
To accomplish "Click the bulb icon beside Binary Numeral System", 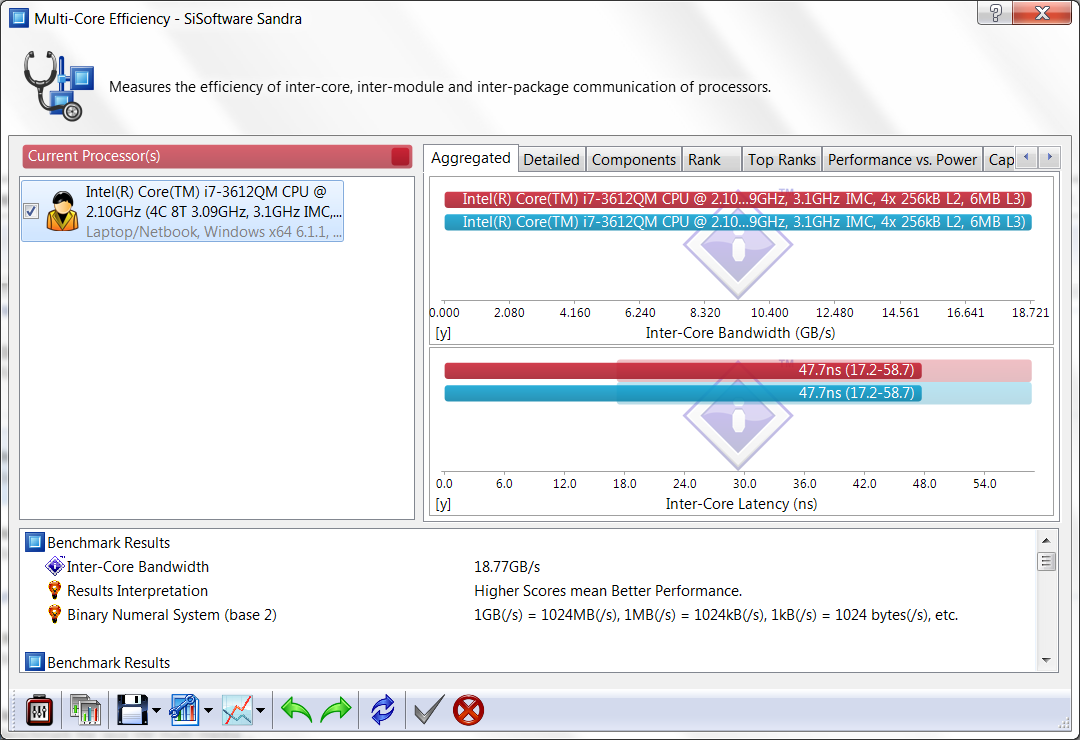I will tap(54, 615).
